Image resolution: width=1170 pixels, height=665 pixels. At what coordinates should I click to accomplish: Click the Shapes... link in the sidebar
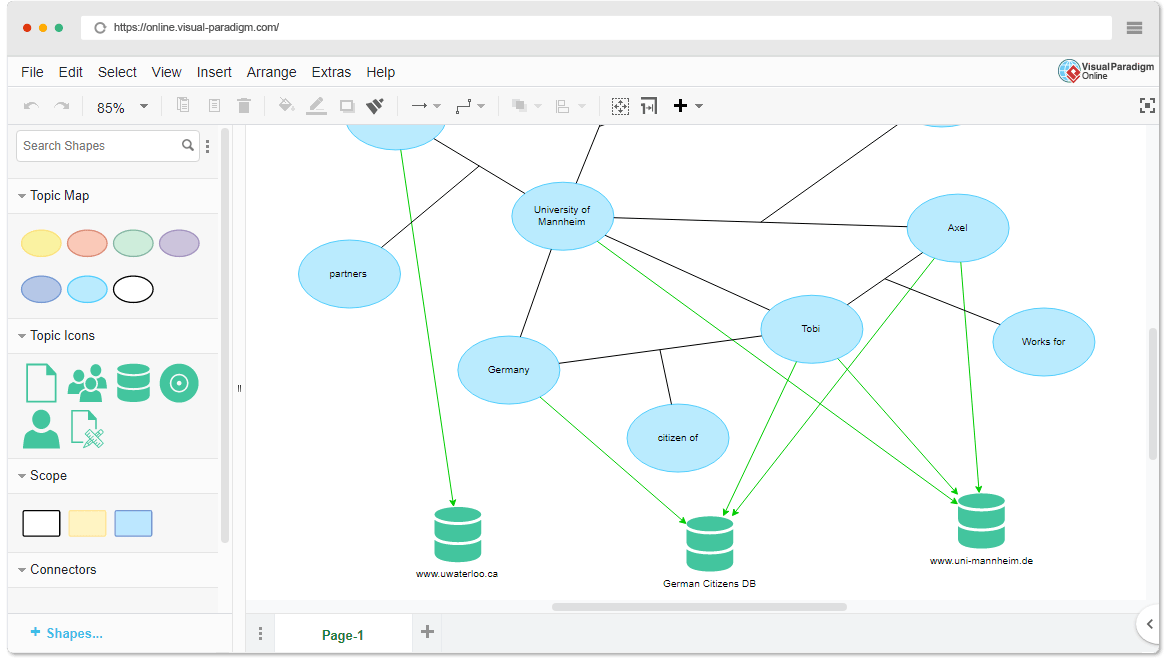click(67, 633)
